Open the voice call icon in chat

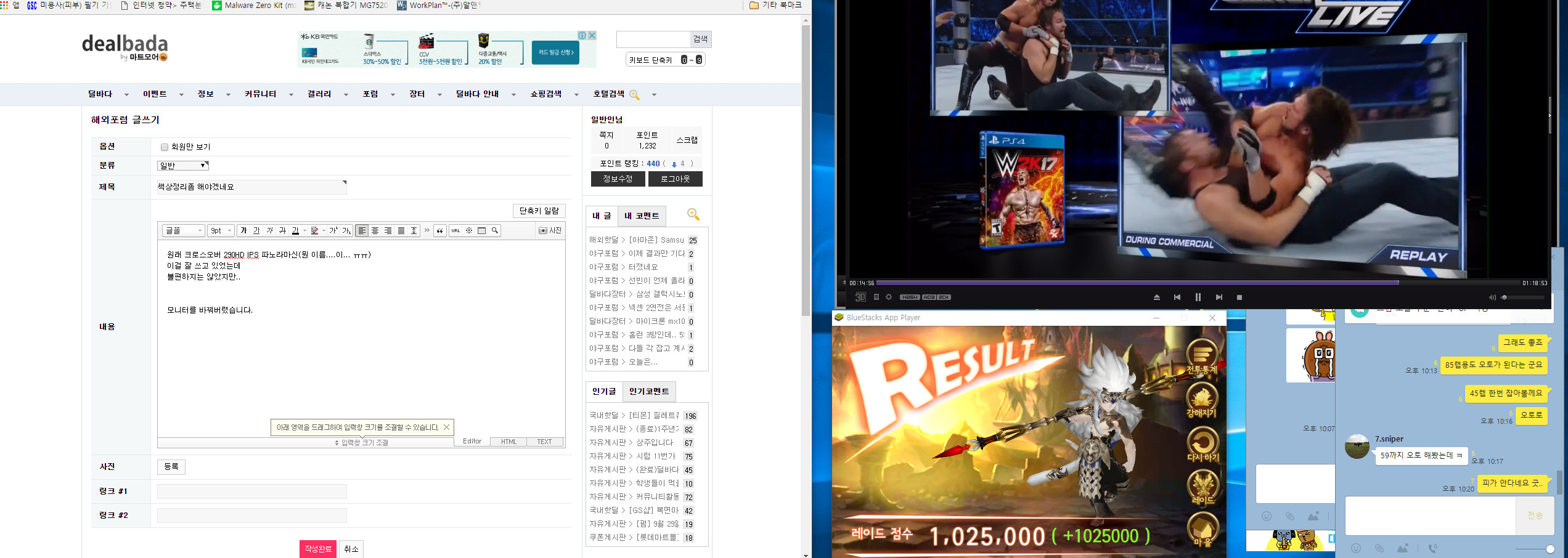tap(1433, 548)
